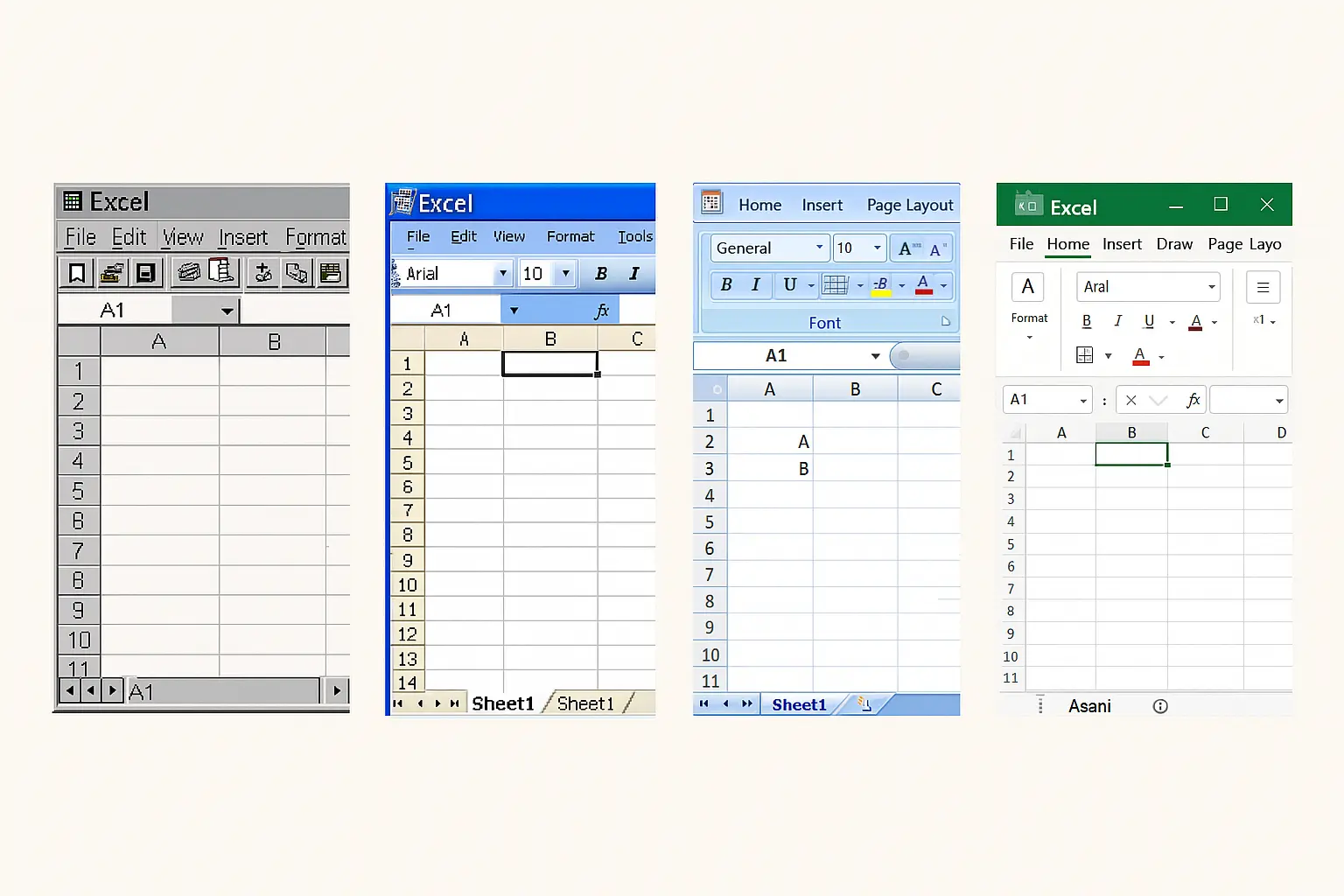Viewport: 1344px width, 896px height.
Task: Click the info circle icon next to Asani
Action: click(x=1160, y=706)
